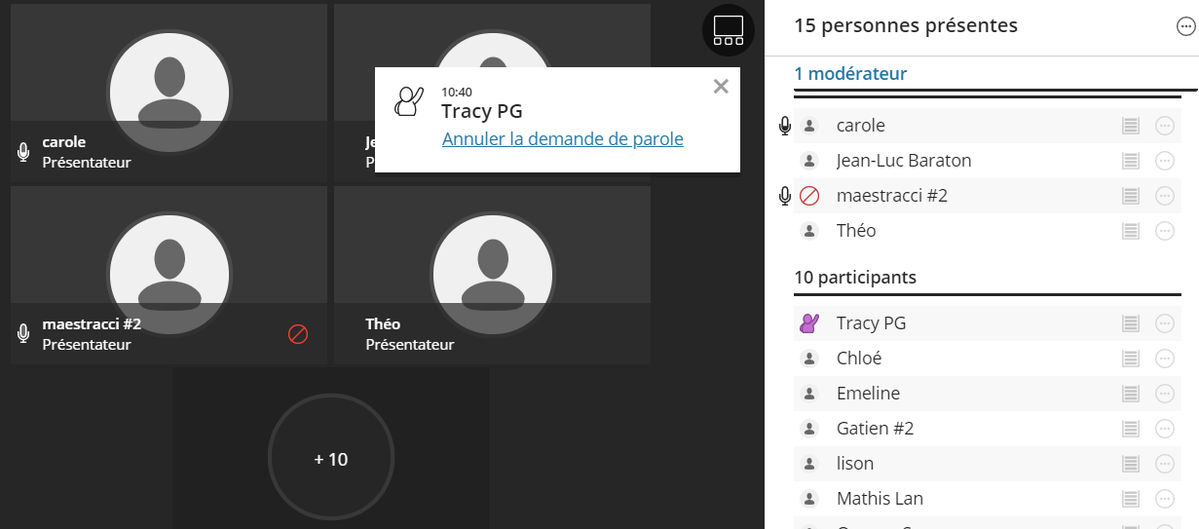
Task: Open Théo's chat icon in list
Action: (1130, 231)
